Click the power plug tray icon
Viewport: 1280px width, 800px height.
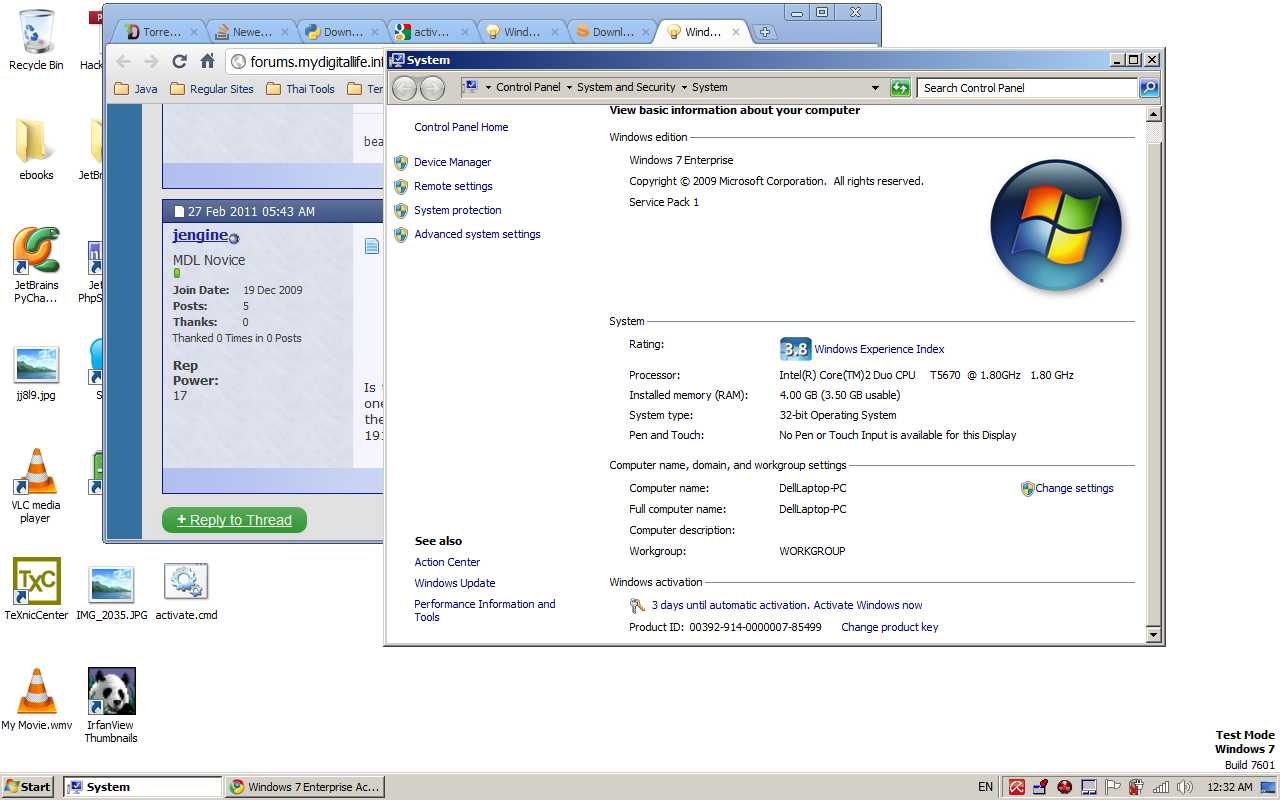click(1137, 787)
